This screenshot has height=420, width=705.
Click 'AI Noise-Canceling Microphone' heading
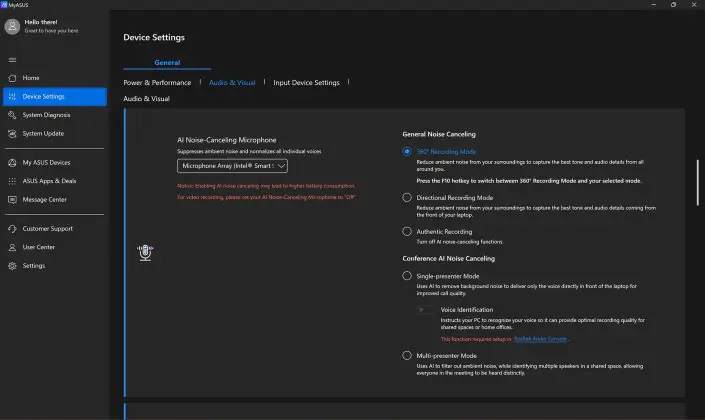coord(227,140)
